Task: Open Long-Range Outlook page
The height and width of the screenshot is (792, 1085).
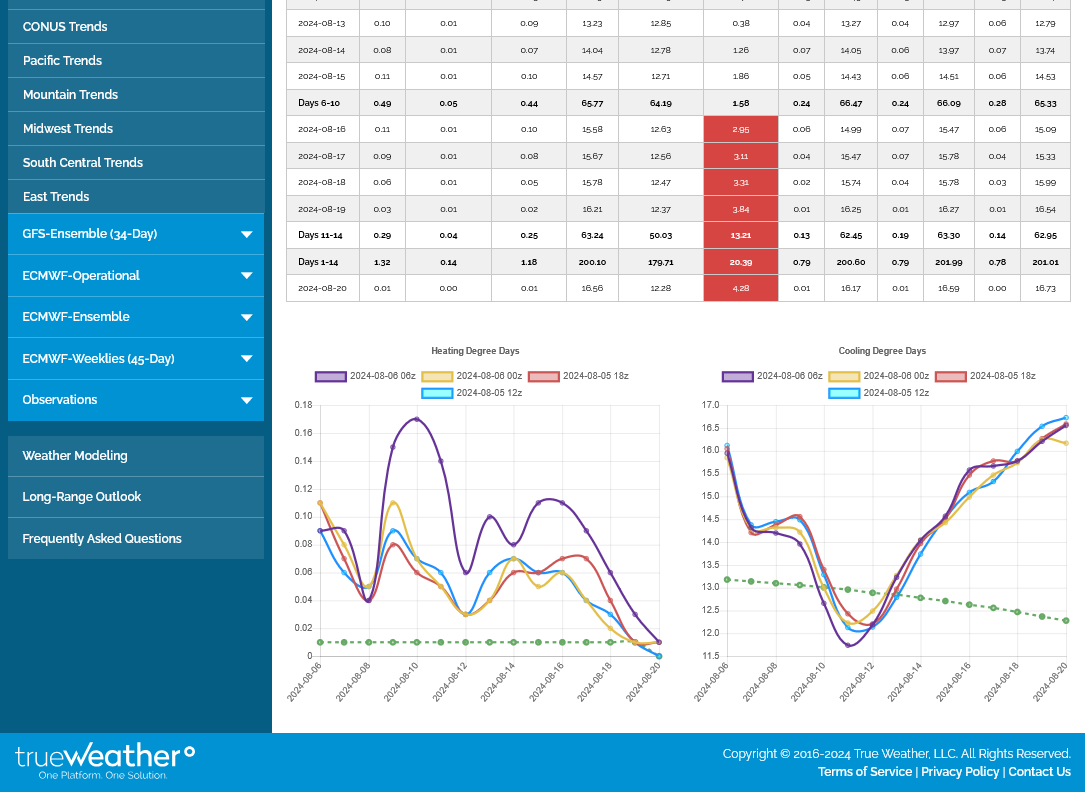Action: [82, 497]
